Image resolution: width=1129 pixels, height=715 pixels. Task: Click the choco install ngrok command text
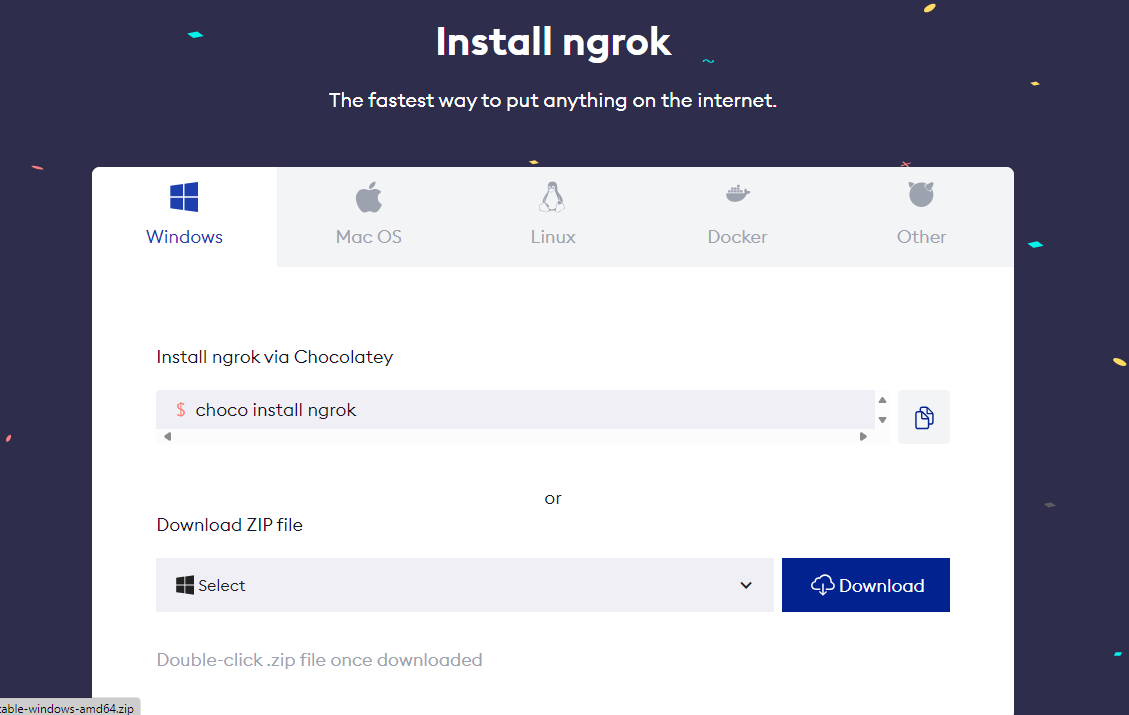pos(276,410)
